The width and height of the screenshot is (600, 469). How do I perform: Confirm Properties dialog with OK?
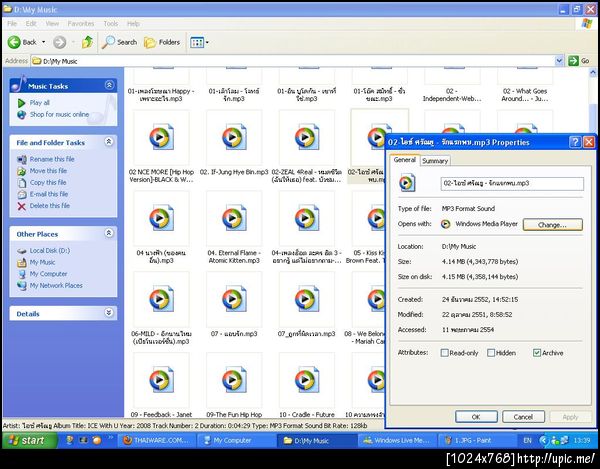pyautogui.click(x=476, y=417)
